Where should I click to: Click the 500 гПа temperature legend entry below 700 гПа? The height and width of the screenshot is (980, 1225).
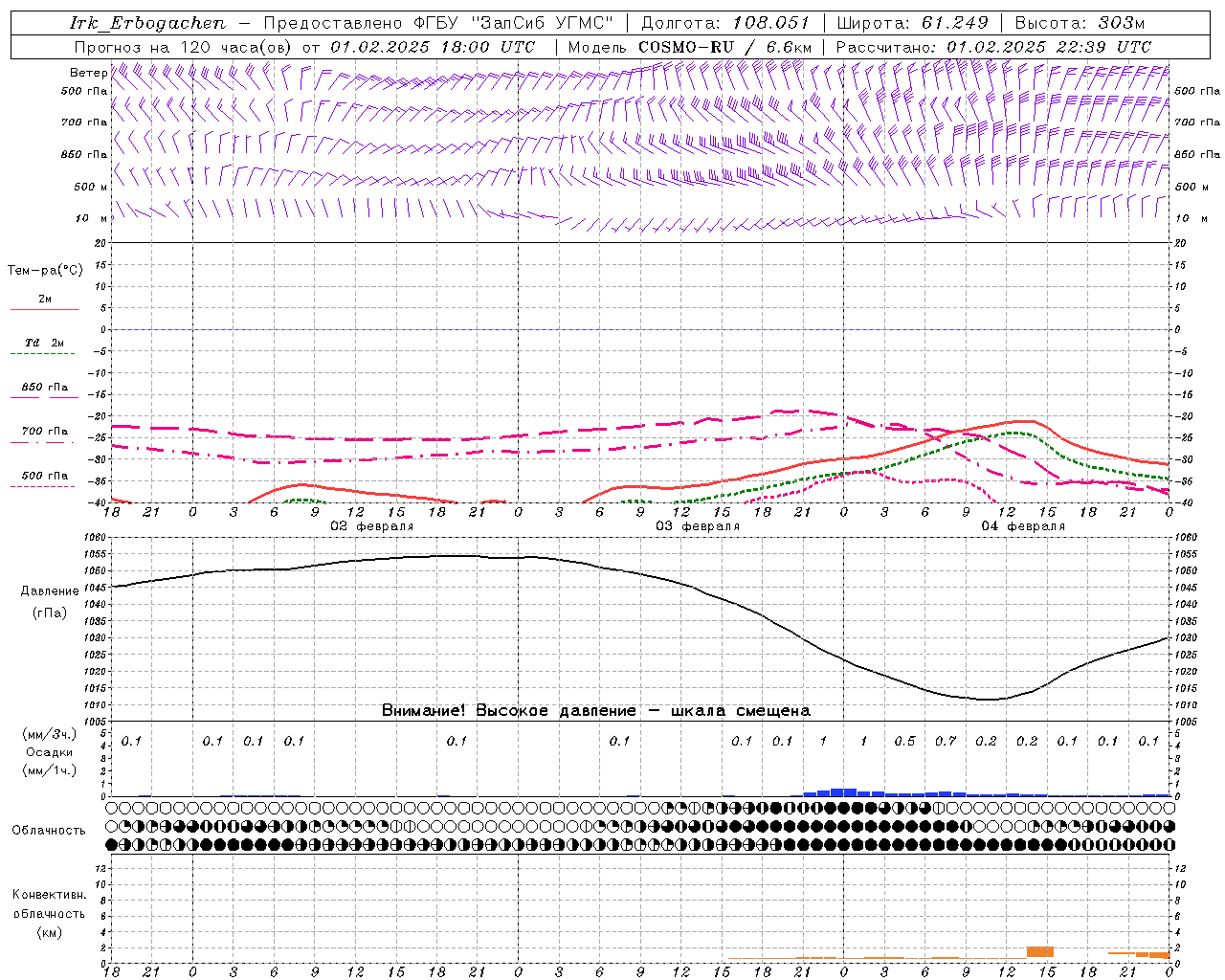click(x=44, y=476)
